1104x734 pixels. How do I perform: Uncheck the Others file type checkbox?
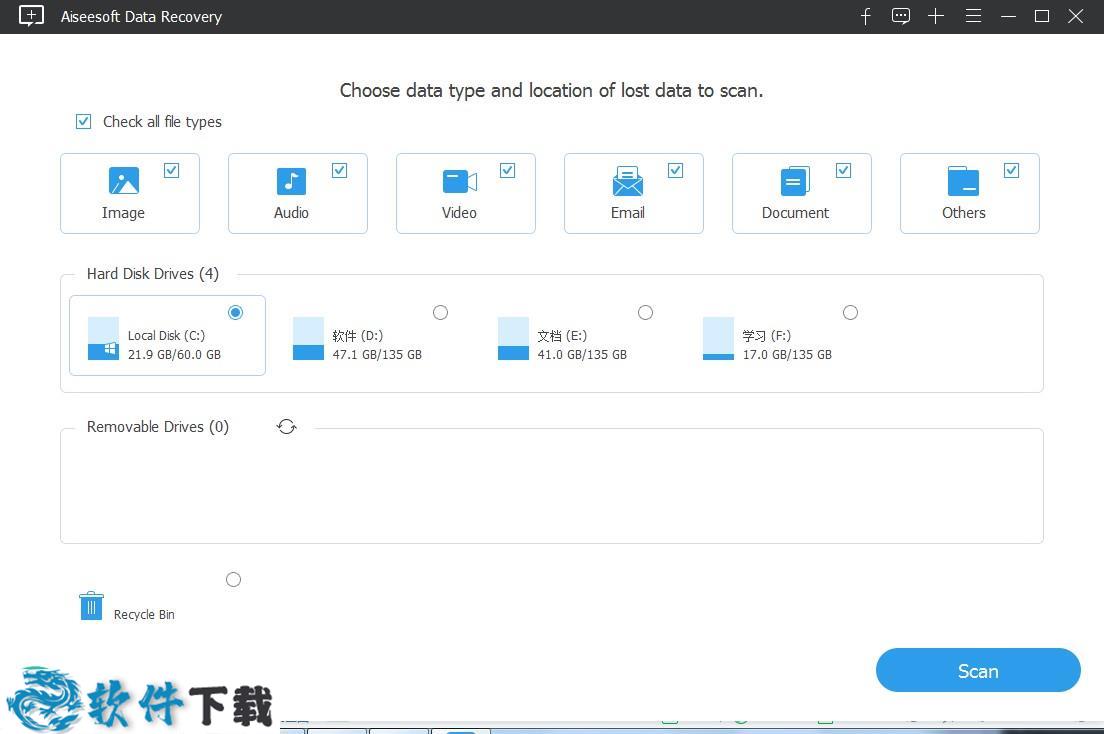click(1012, 170)
